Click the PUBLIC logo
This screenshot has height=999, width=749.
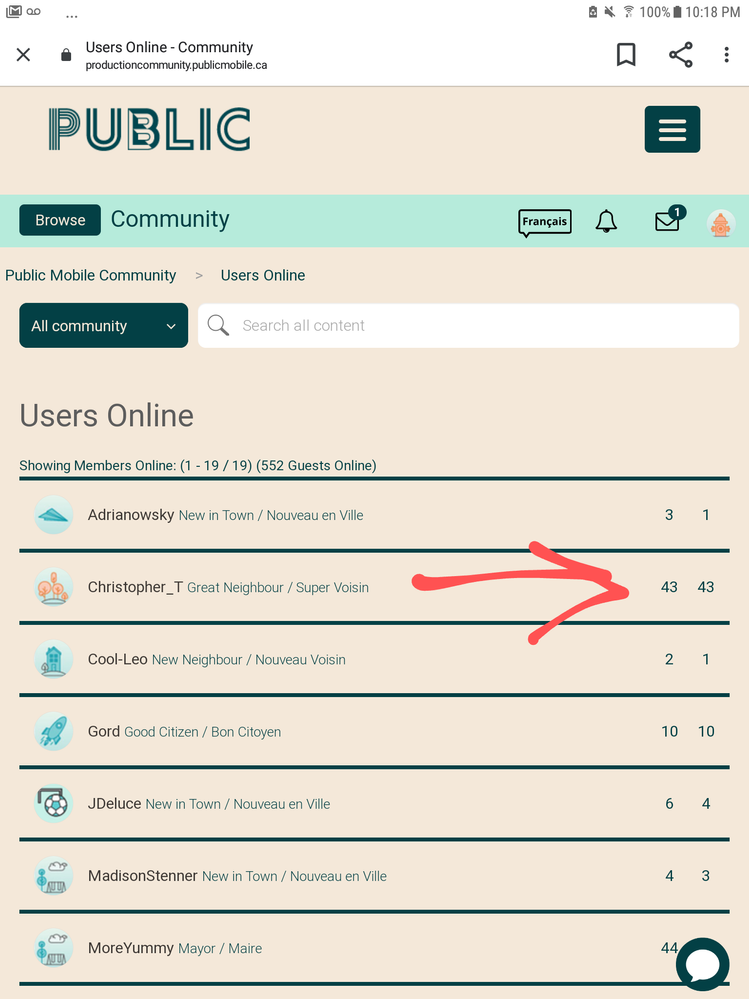click(x=150, y=129)
